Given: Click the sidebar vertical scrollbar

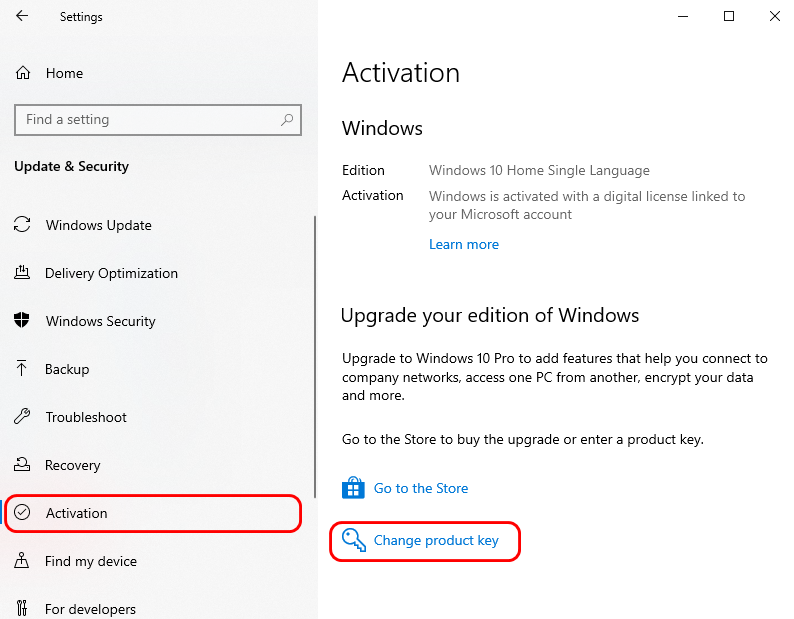Looking at the screenshot, I should [x=315, y=357].
